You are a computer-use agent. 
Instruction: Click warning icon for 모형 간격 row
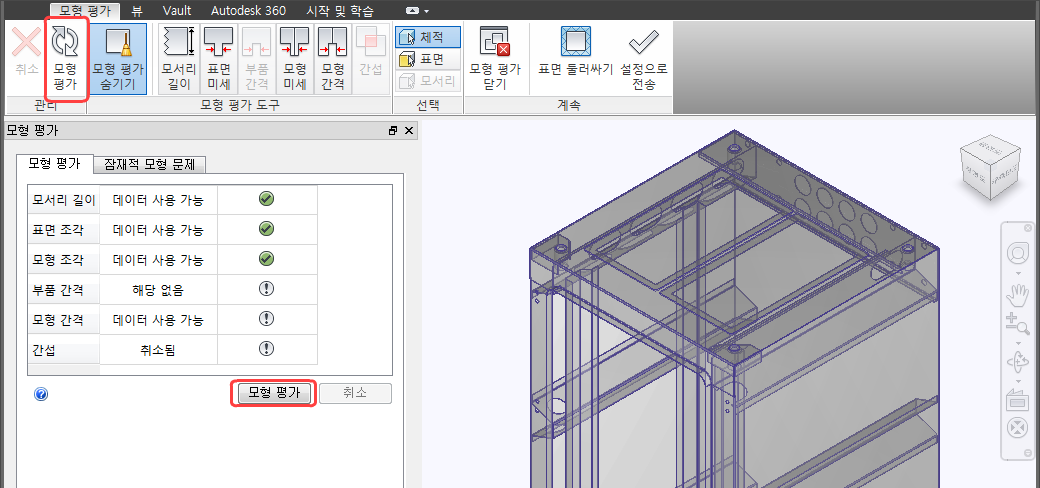267,319
